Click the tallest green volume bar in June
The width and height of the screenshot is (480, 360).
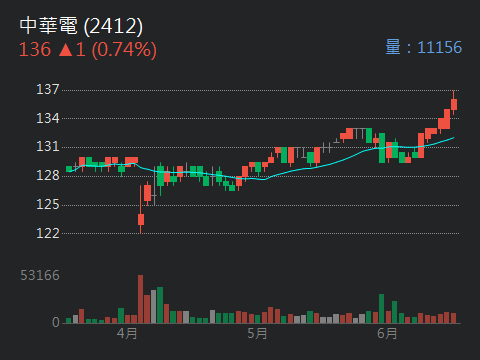coord(382,309)
